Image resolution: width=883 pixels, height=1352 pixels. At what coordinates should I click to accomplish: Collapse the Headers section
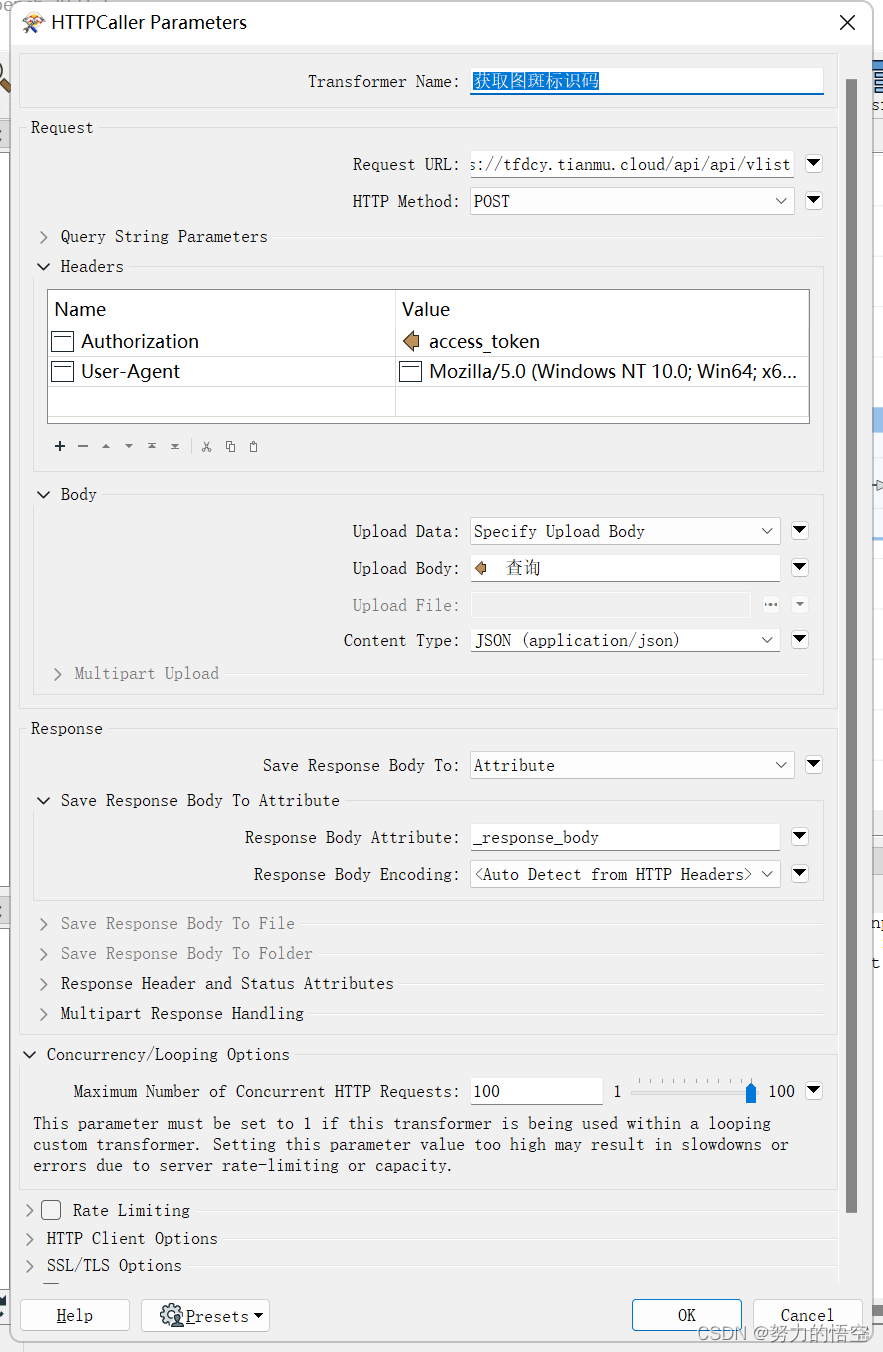pos(44,267)
